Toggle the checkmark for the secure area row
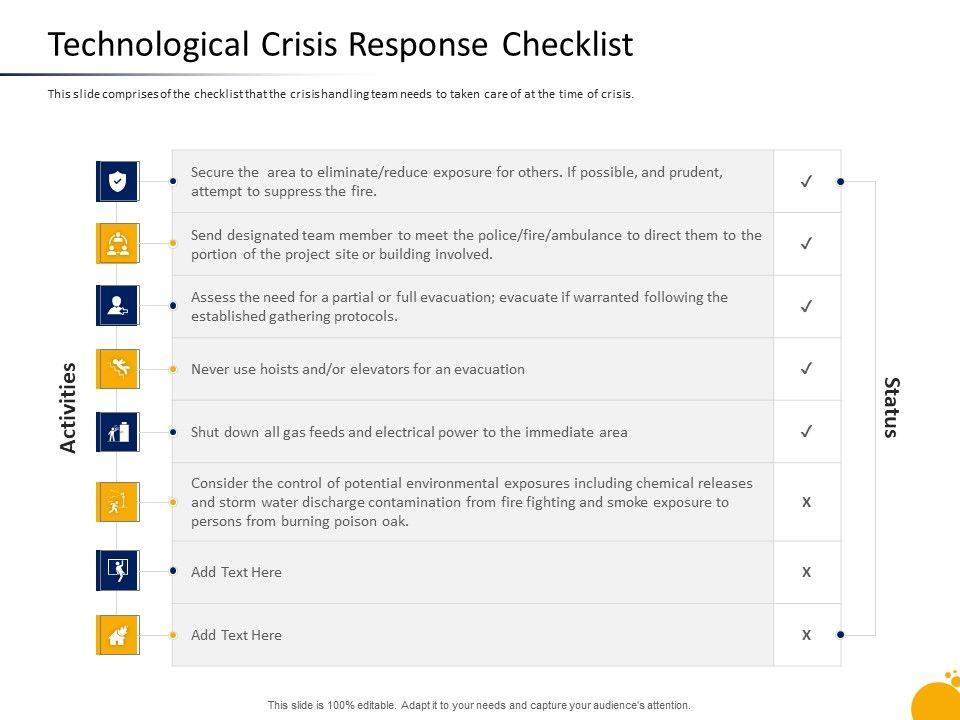This screenshot has height=720, width=960. (x=806, y=181)
